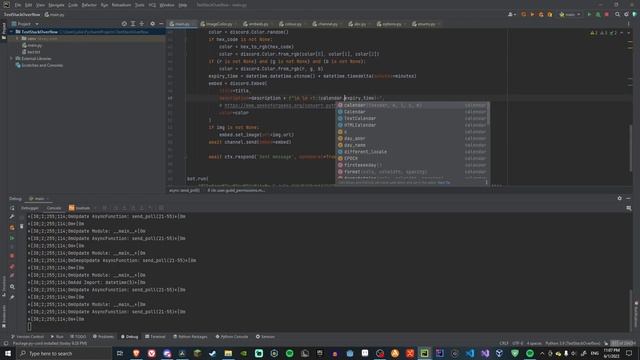Open Task View on taskbar

[120, 353]
